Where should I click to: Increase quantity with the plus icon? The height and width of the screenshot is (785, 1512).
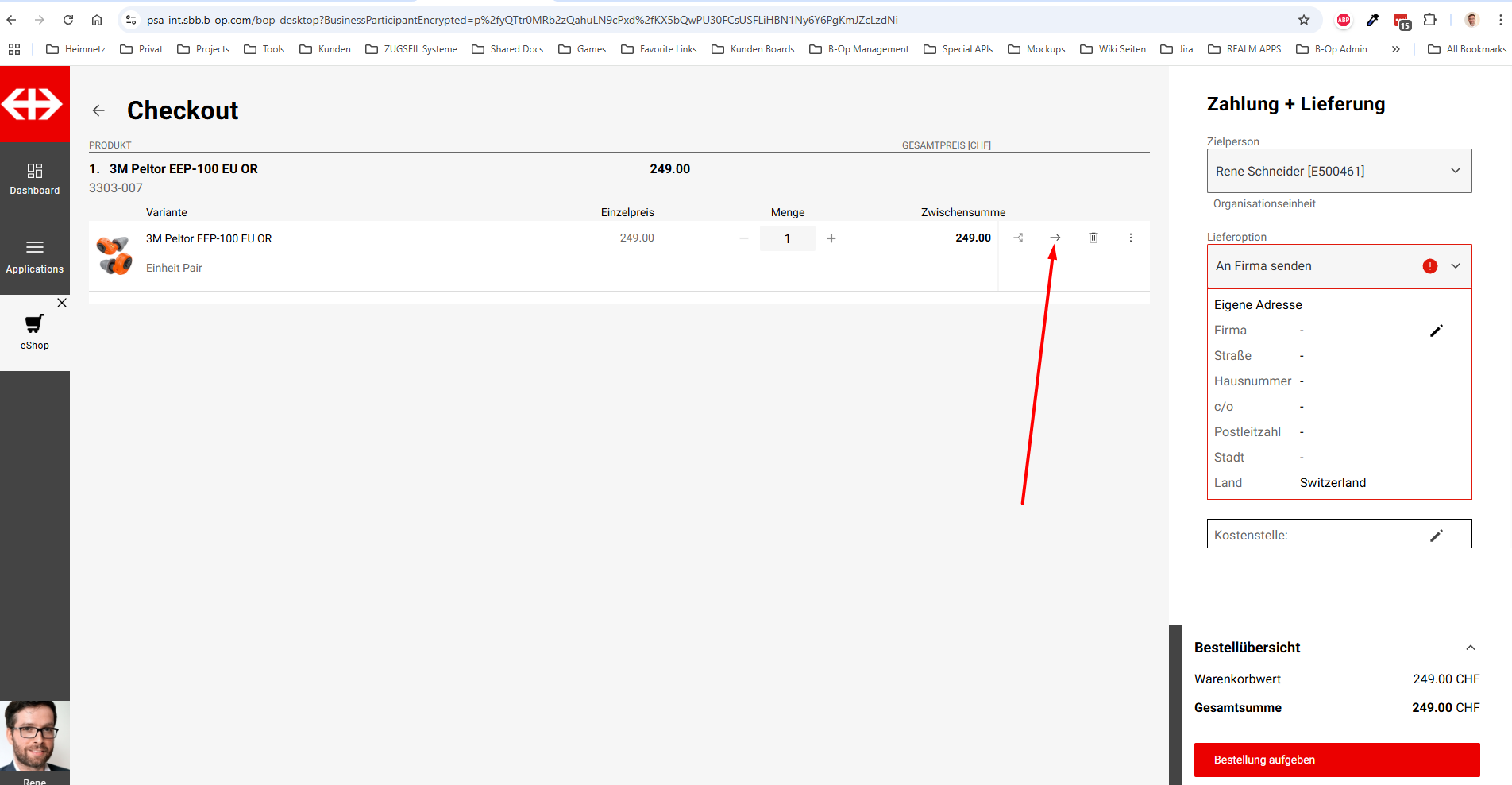(831, 238)
